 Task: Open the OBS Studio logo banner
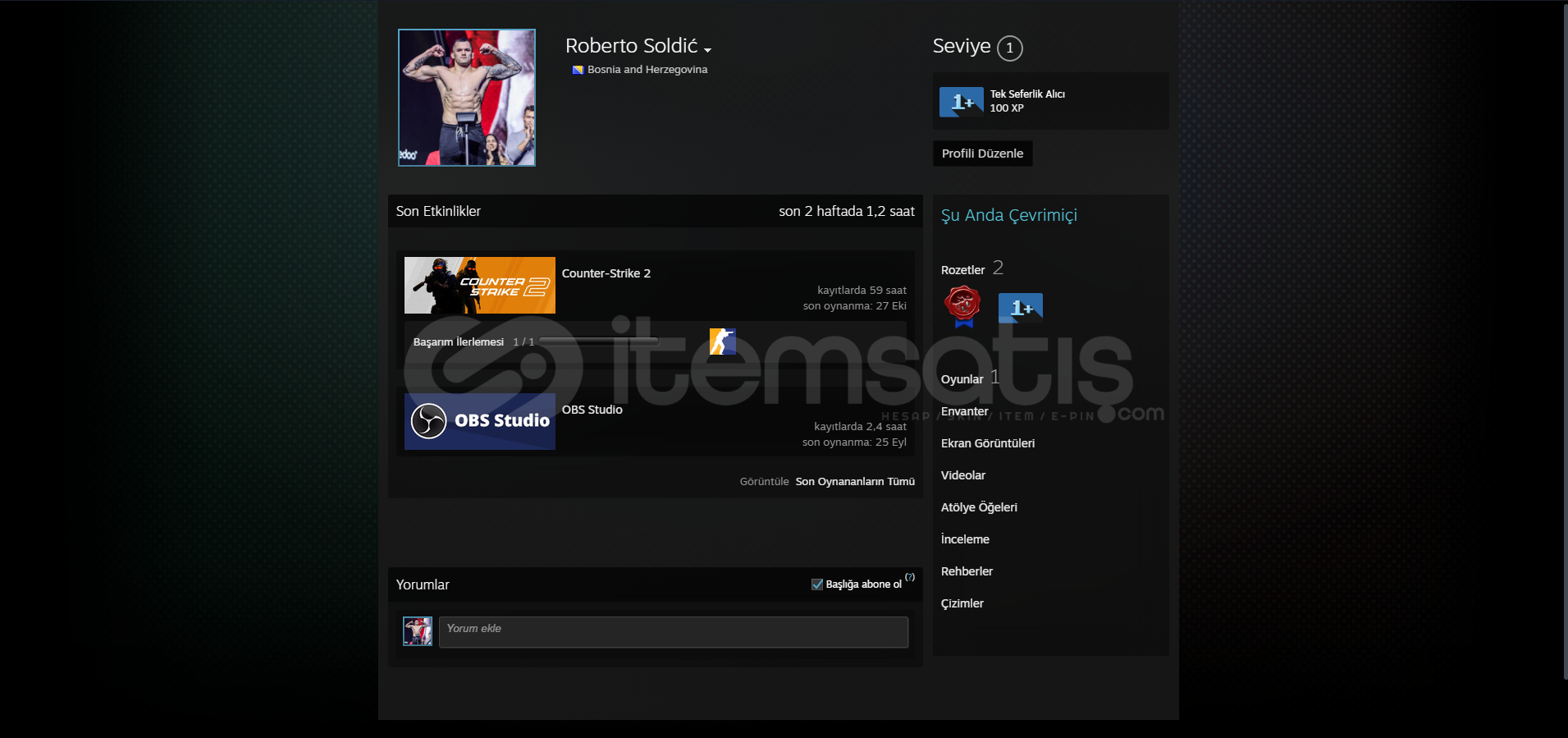pyautogui.click(x=479, y=421)
